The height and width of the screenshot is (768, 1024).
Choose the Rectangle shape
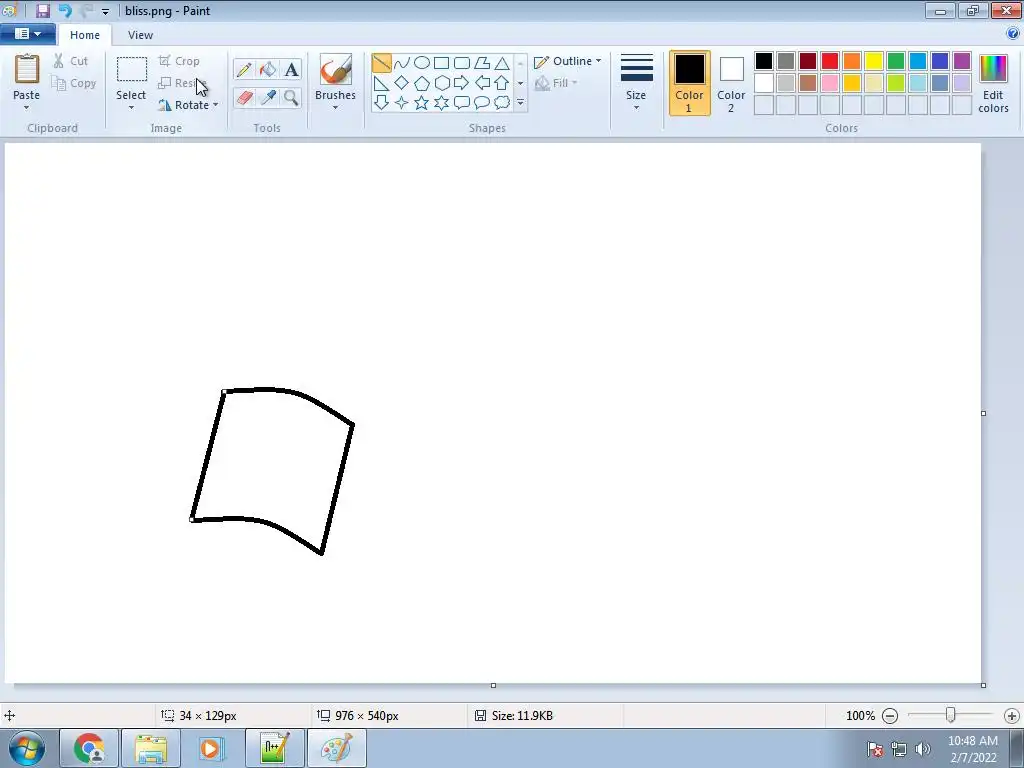441,63
